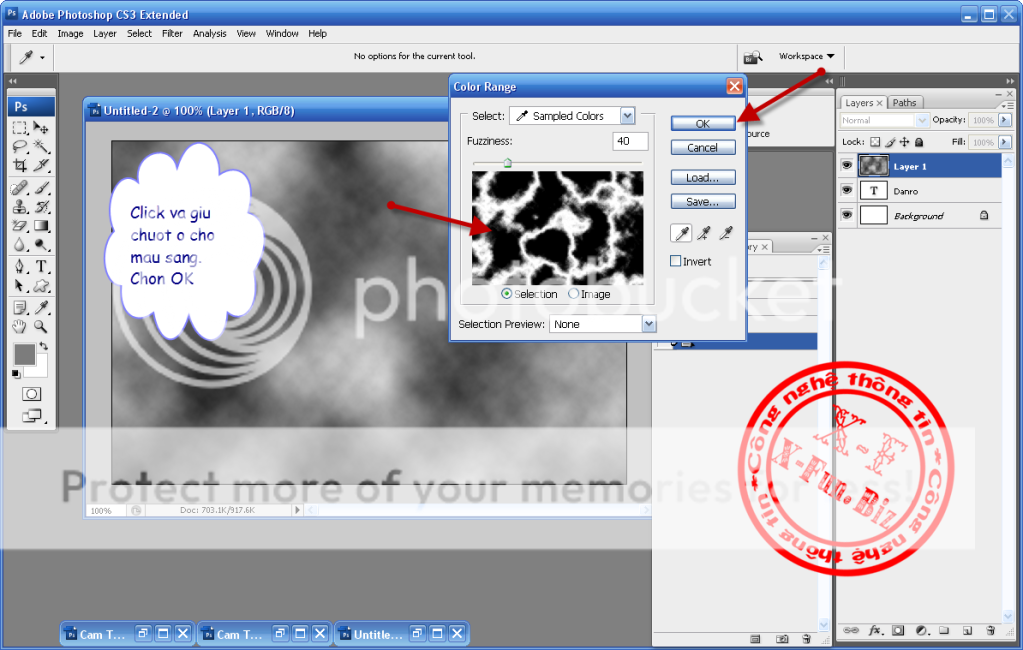Open the tool preset picker arrow
Viewport: 1023px width, 650px height.
click(42, 57)
